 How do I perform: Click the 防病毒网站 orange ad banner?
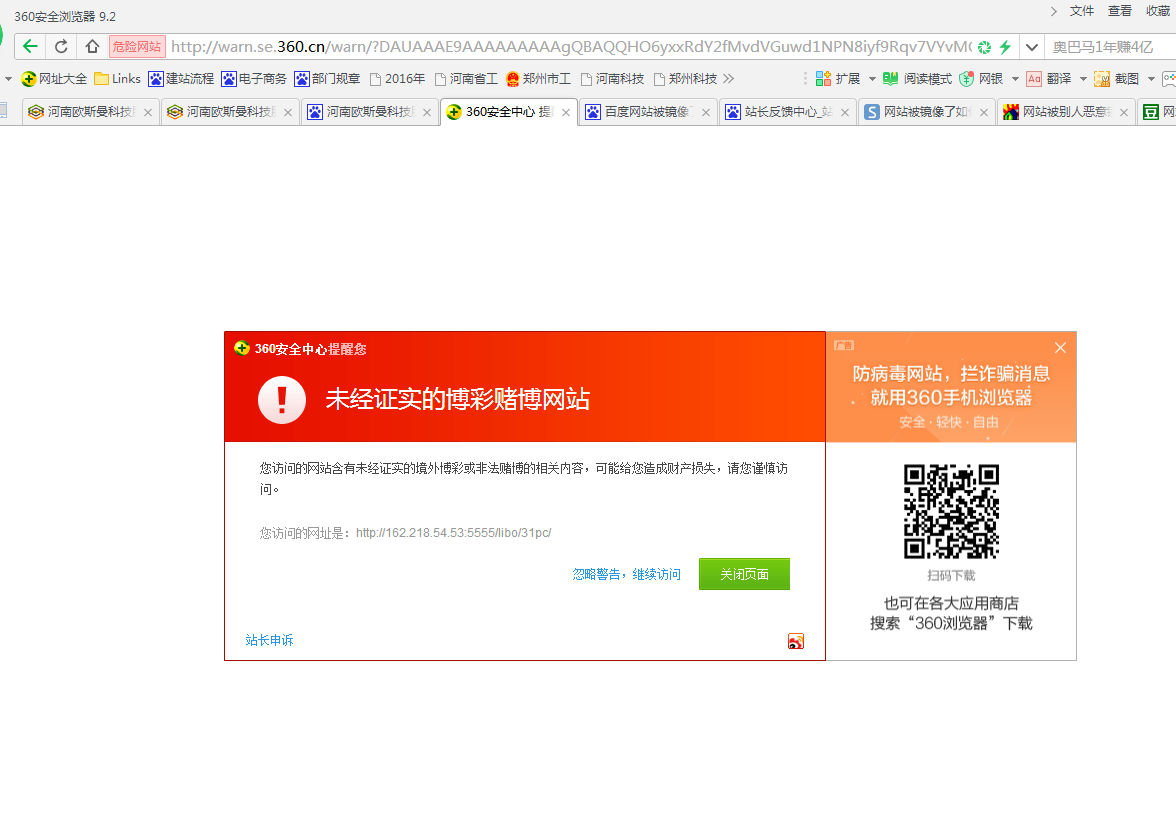click(951, 387)
